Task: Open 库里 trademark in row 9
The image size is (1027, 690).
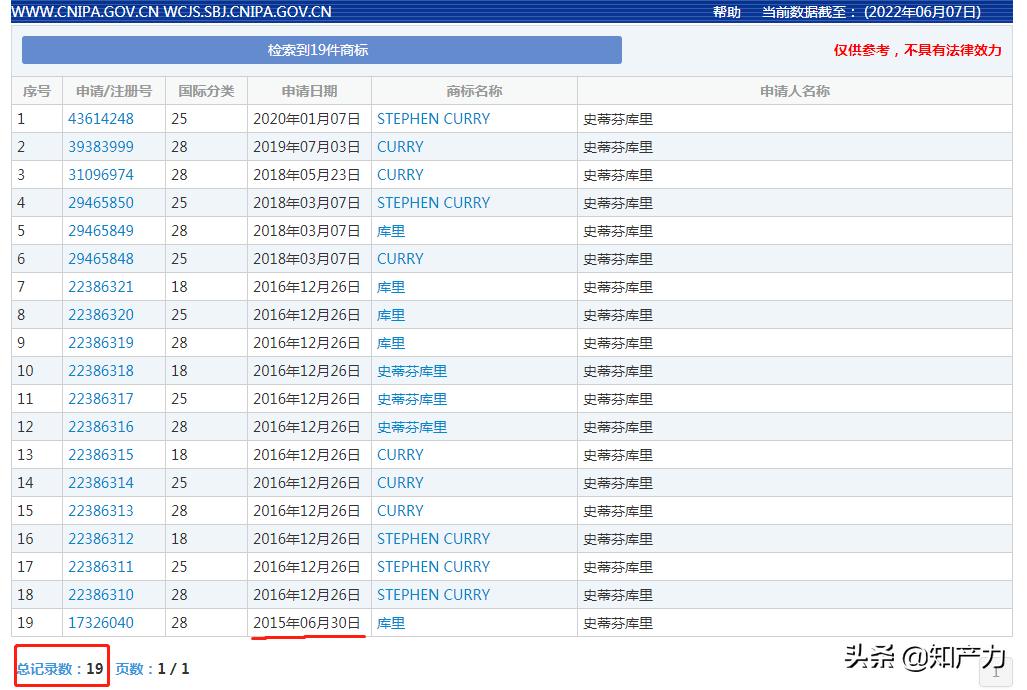Action: 391,343
